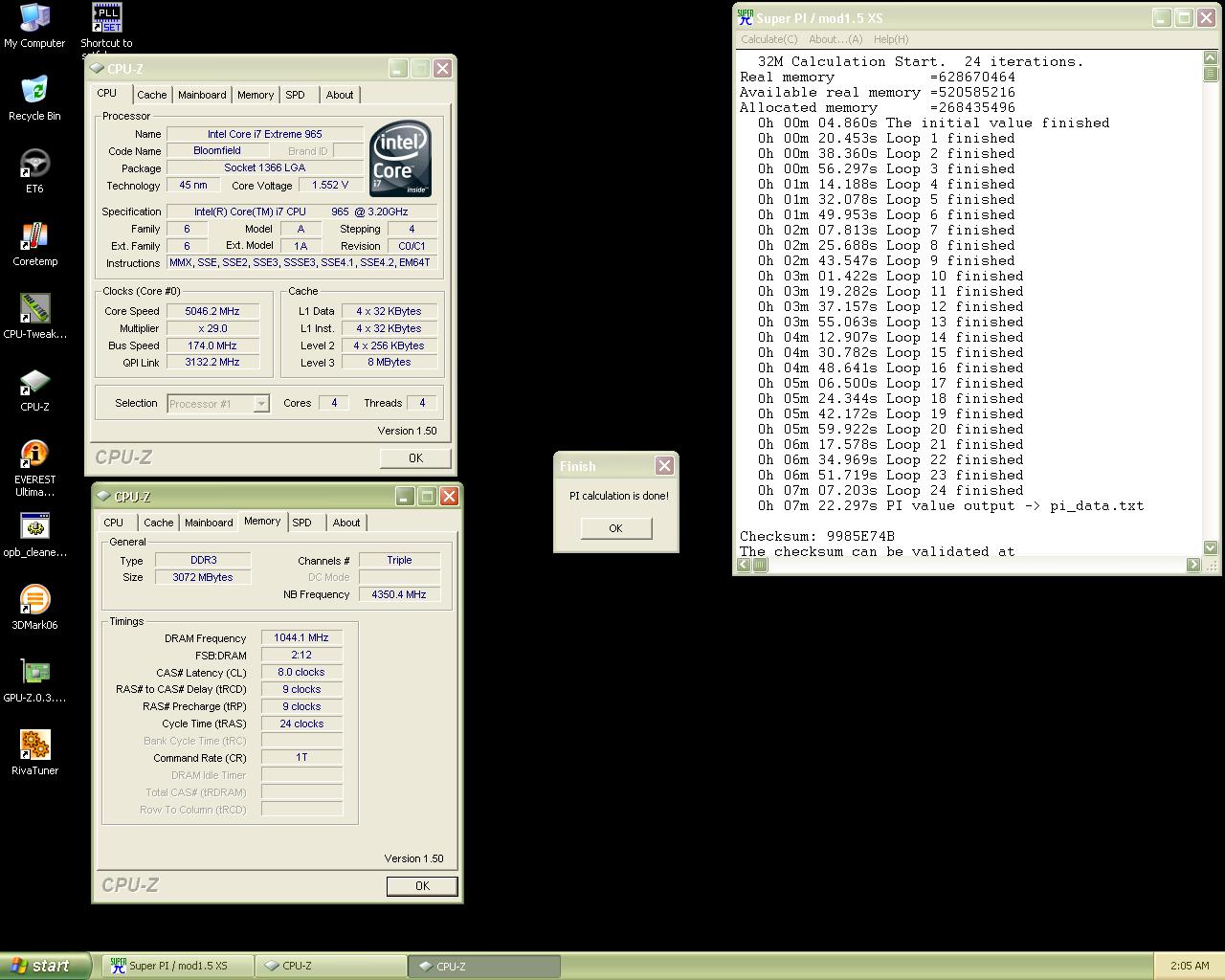This screenshot has width=1225, height=980.
Task: Switch to first CPU-Z taskbar button
Action: [x=330, y=966]
